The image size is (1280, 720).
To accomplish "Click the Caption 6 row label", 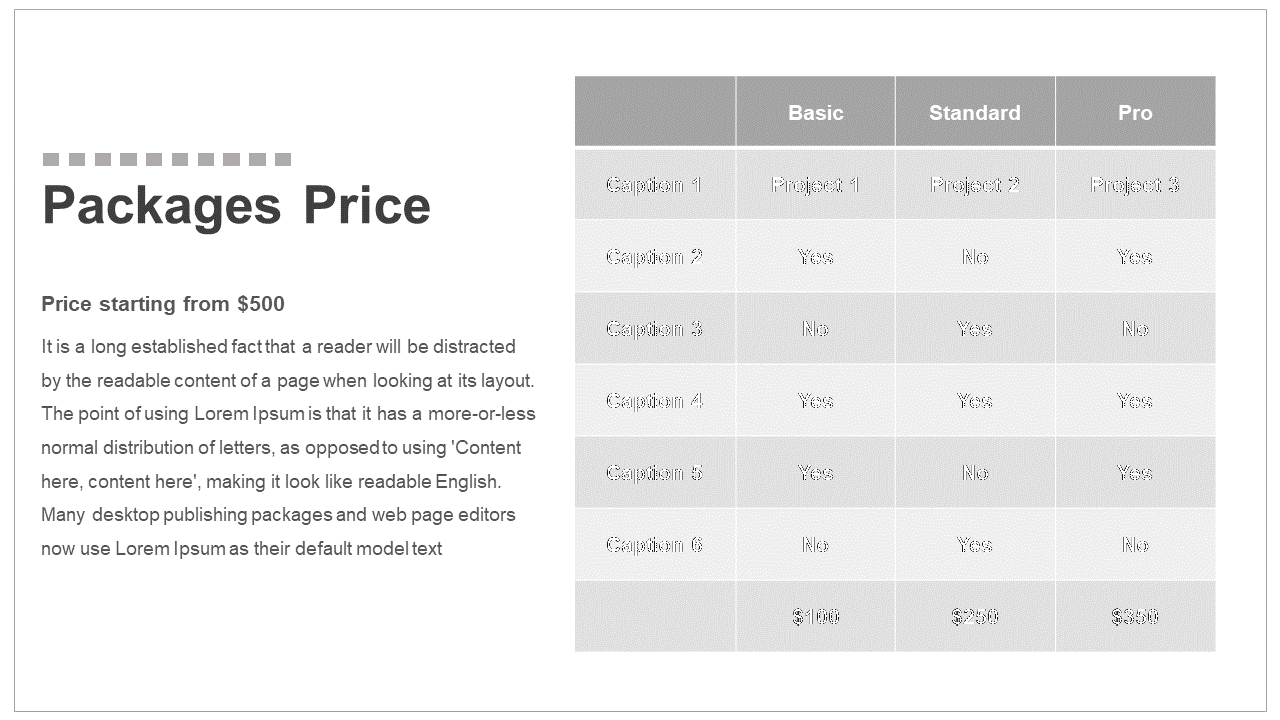I will [654, 545].
